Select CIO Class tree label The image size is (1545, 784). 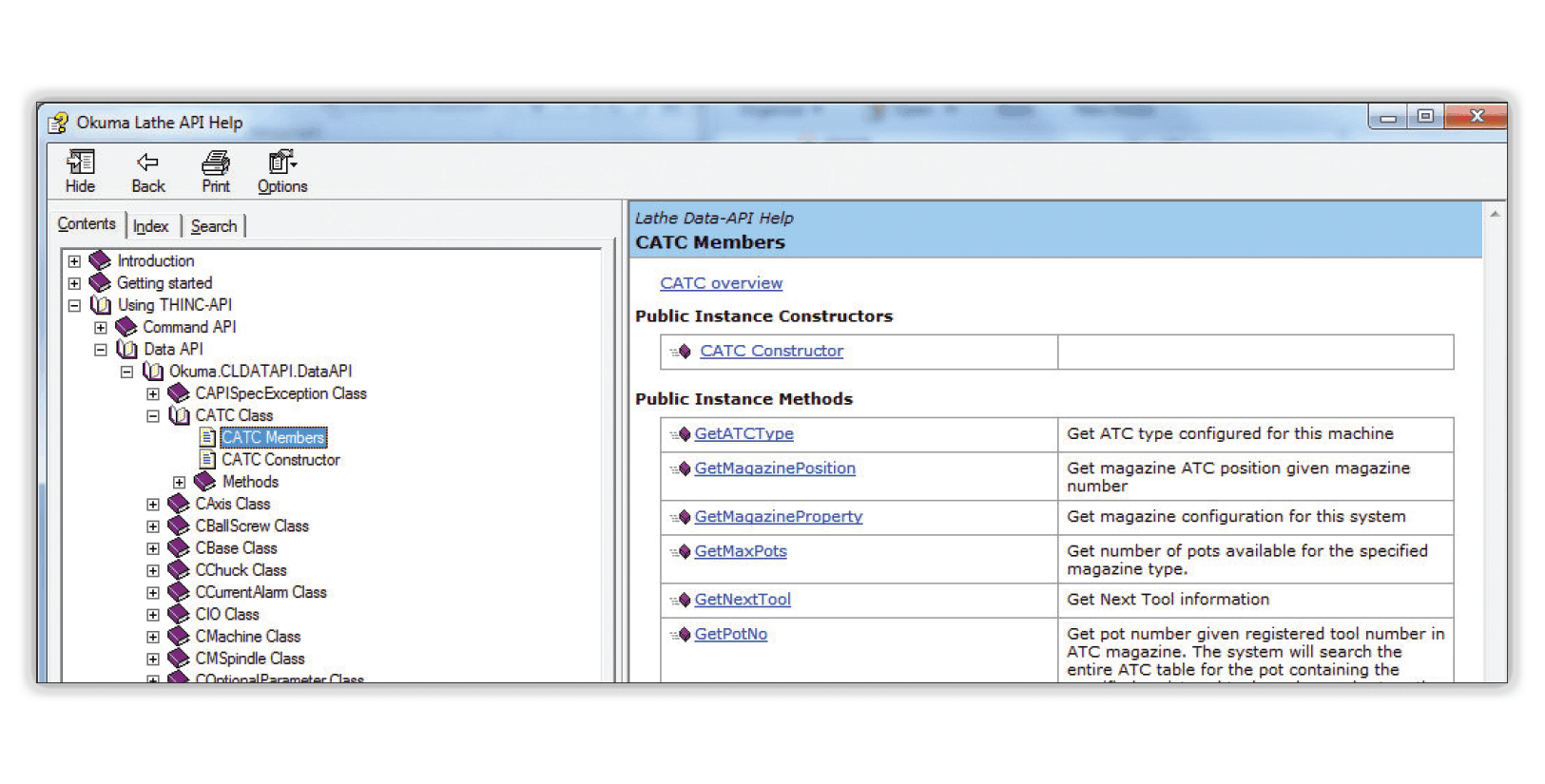226,614
